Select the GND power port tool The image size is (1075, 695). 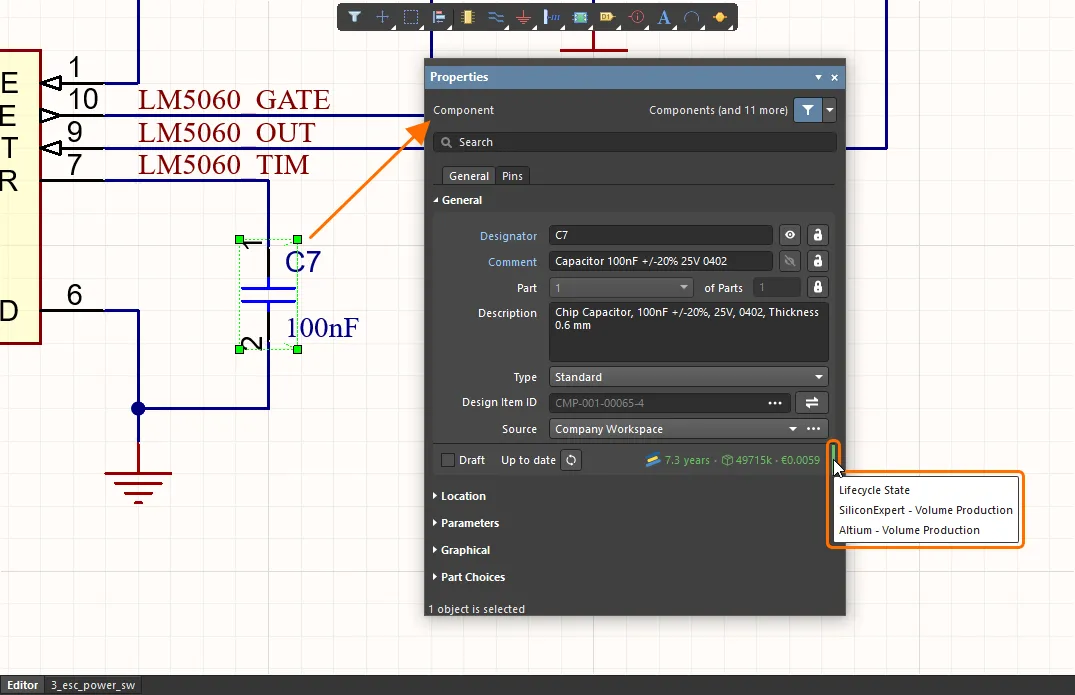(x=523, y=17)
